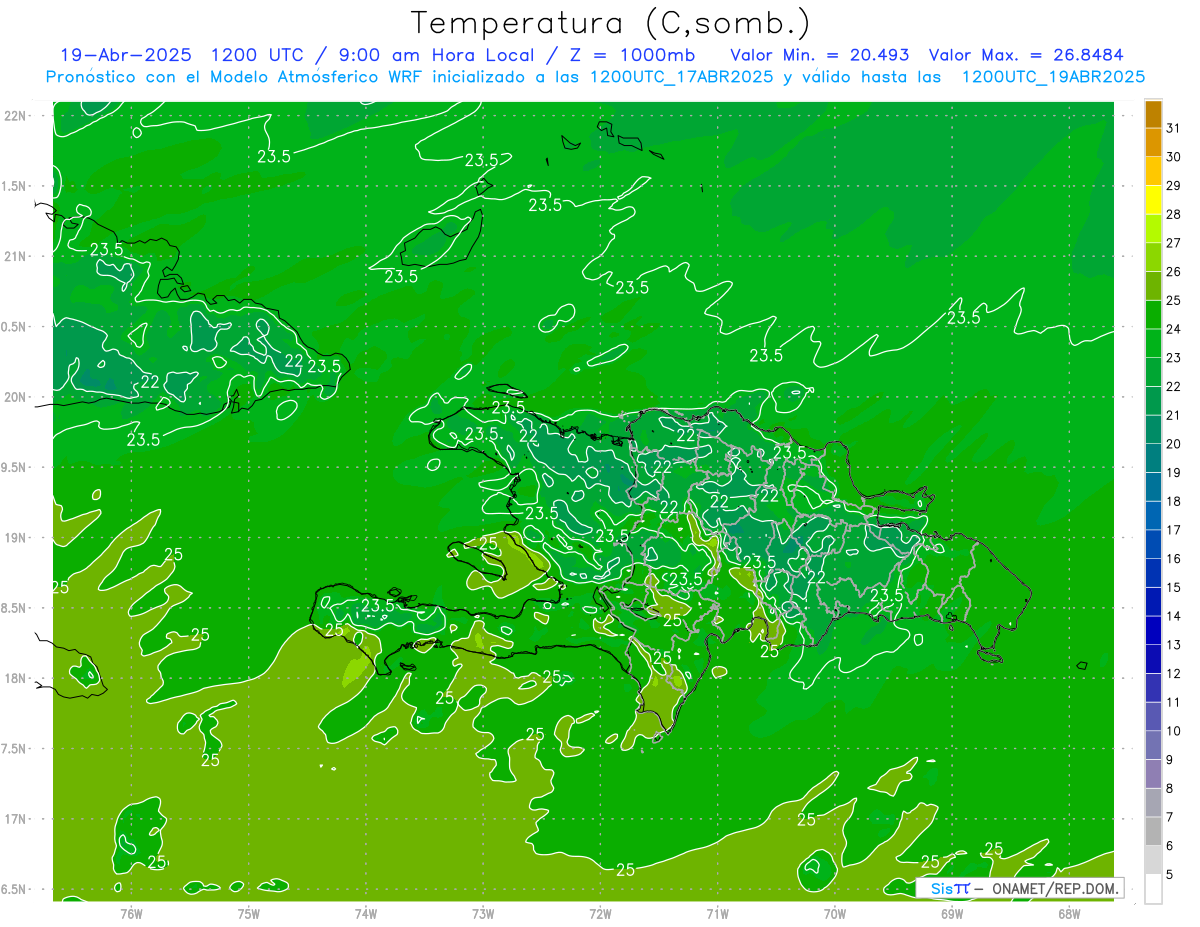Click legend value '23'
Screen dimensions: 1200x927
click(x=1173, y=358)
